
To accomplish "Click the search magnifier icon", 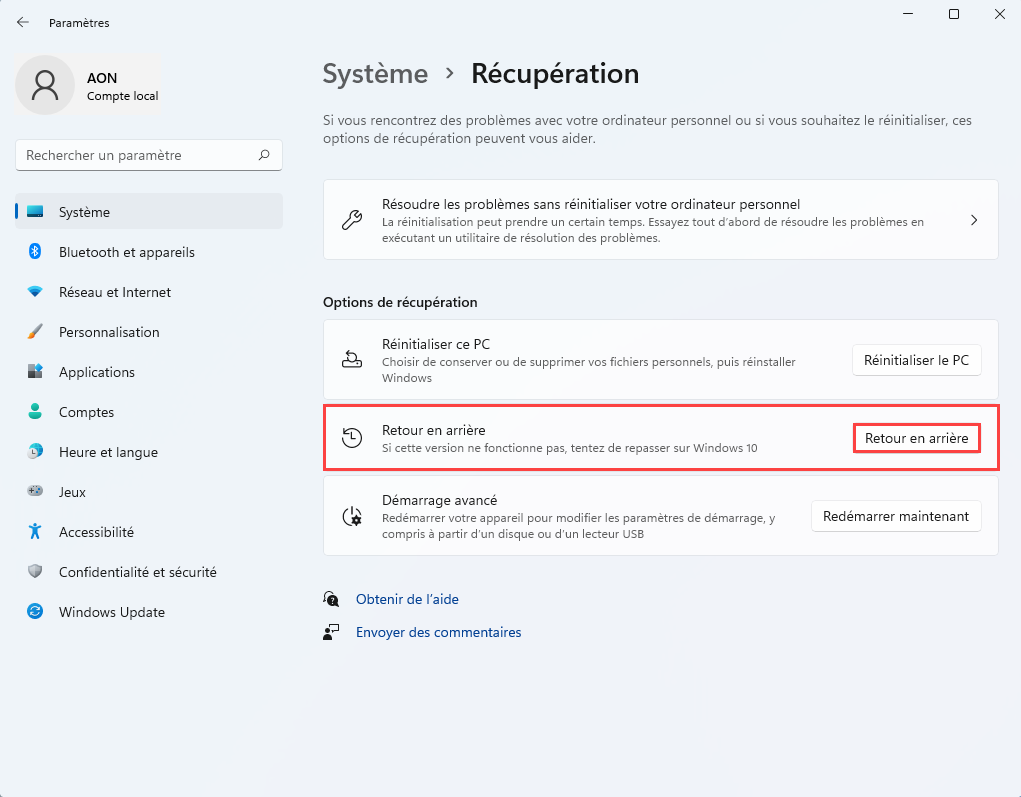I will pos(264,155).
